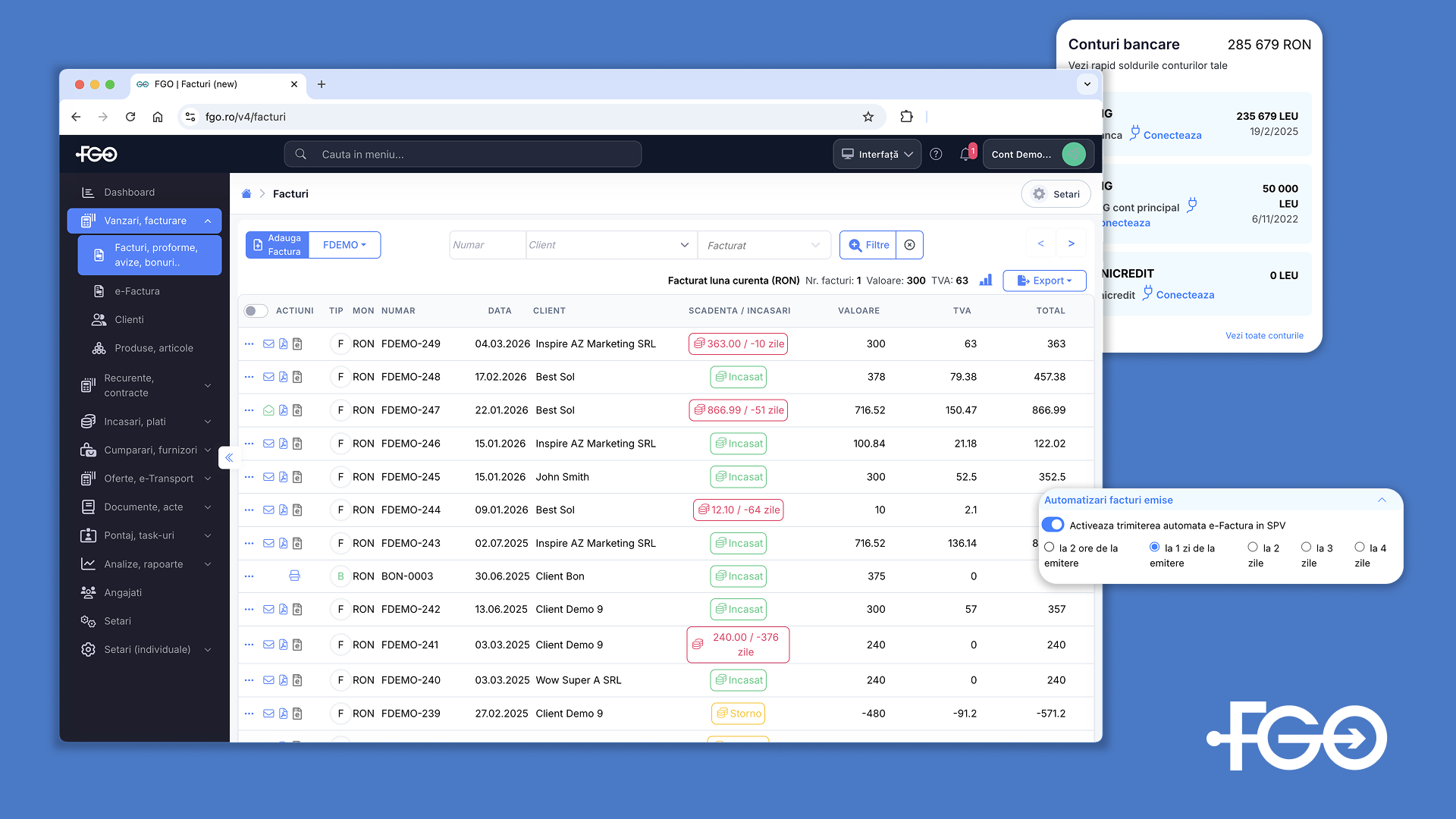Select 'la 1 zi de la emitere' option
Viewport: 1456px width, 819px height.
[x=1154, y=548]
